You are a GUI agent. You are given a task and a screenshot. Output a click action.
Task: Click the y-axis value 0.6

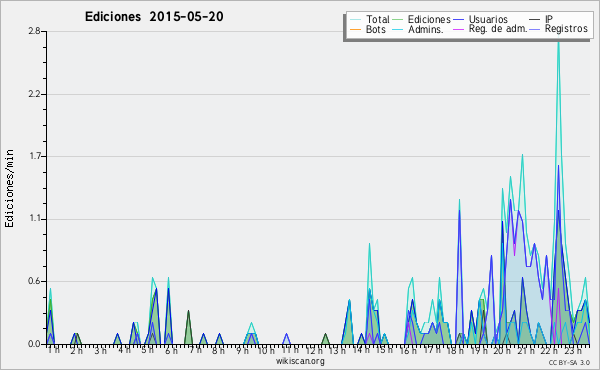(35, 281)
